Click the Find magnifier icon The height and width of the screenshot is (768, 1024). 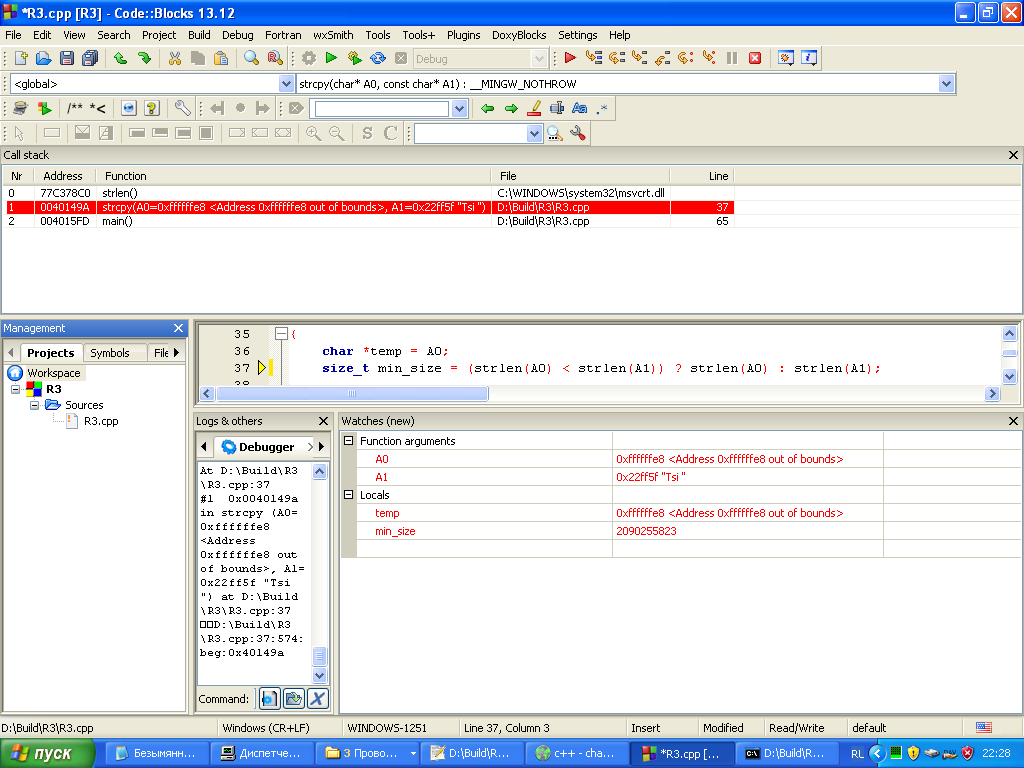point(251,58)
